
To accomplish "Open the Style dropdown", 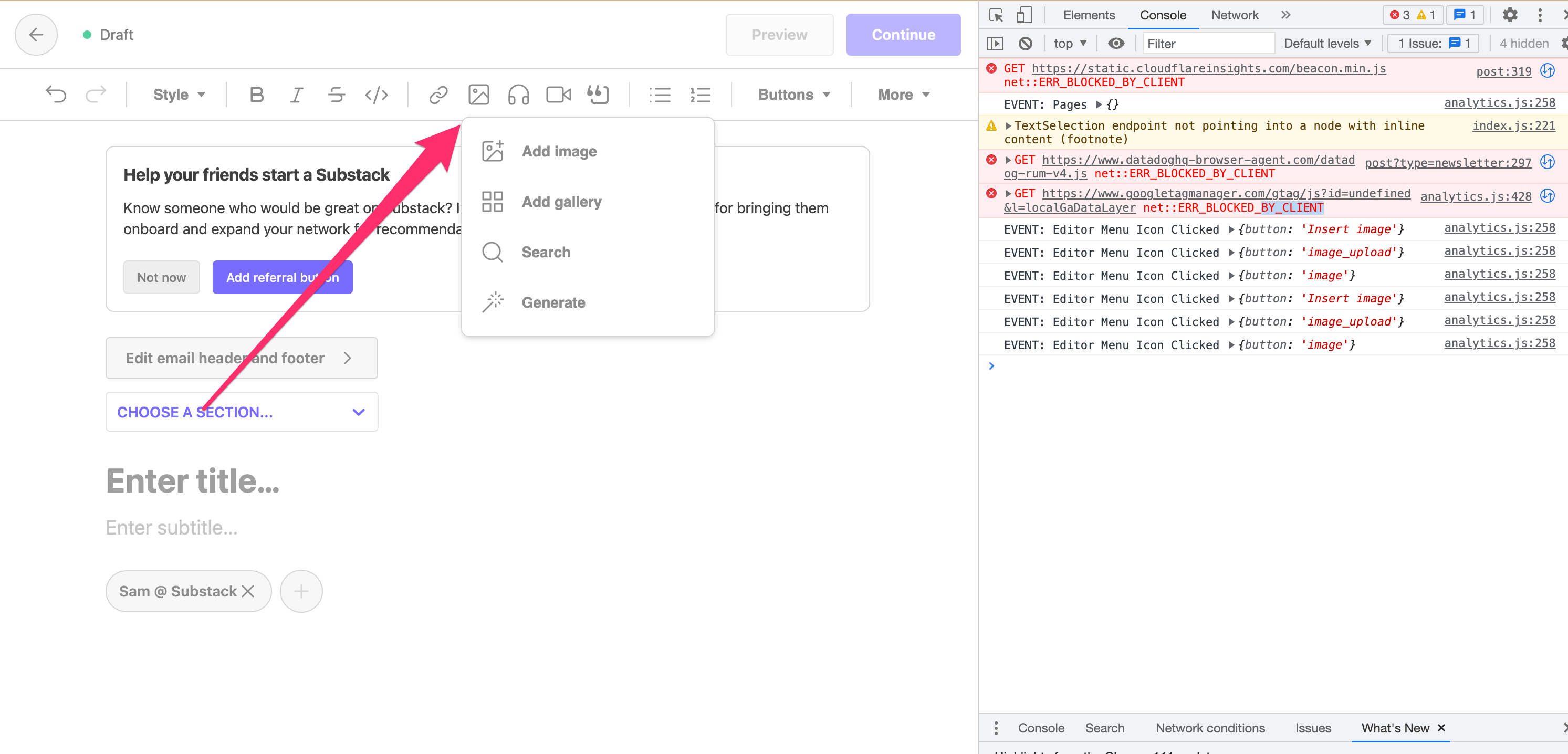I will point(179,95).
